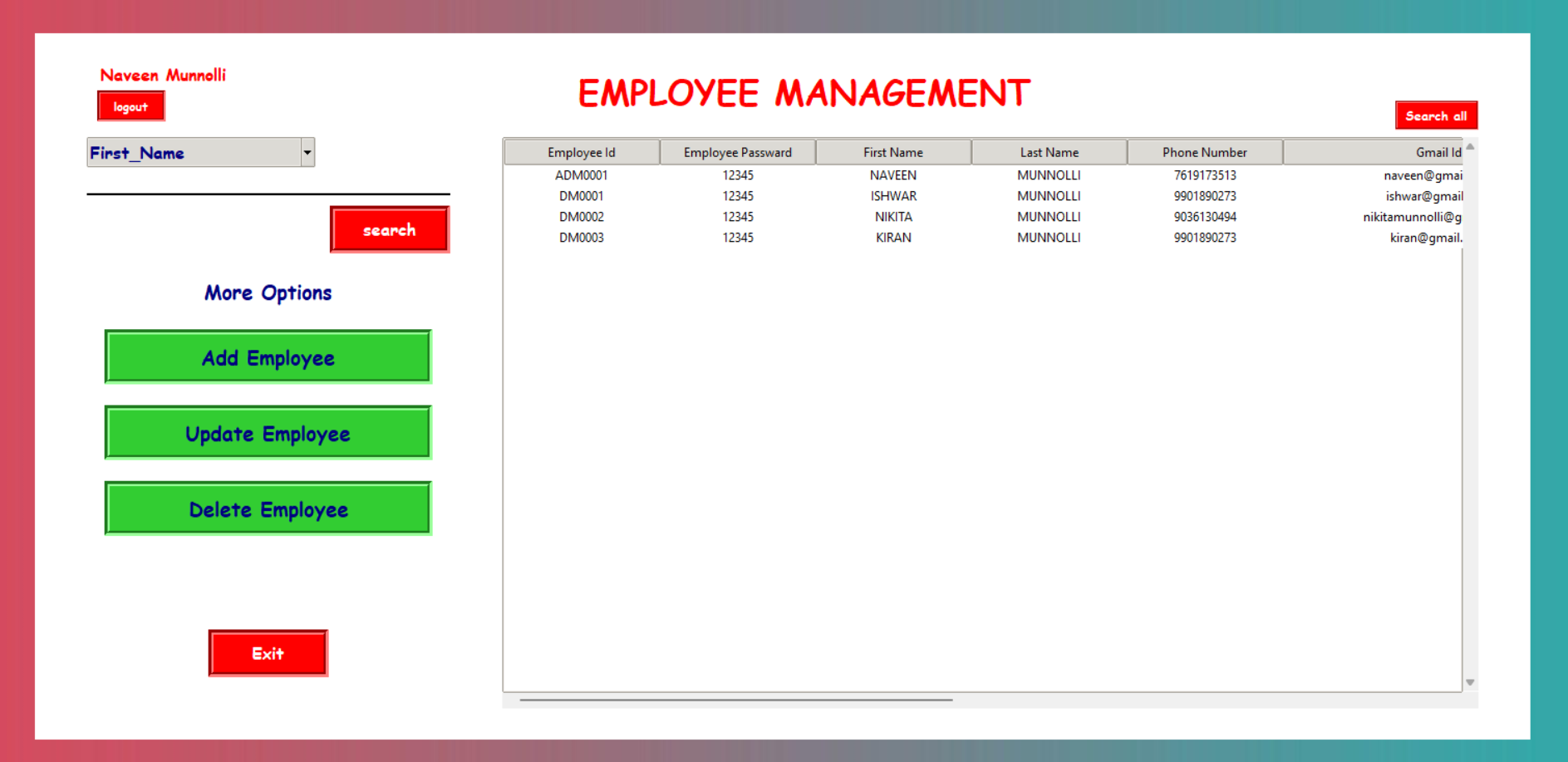Sort by Employee Id column header
Viewport: 1568px width, 762px height.
click(582, 152)
